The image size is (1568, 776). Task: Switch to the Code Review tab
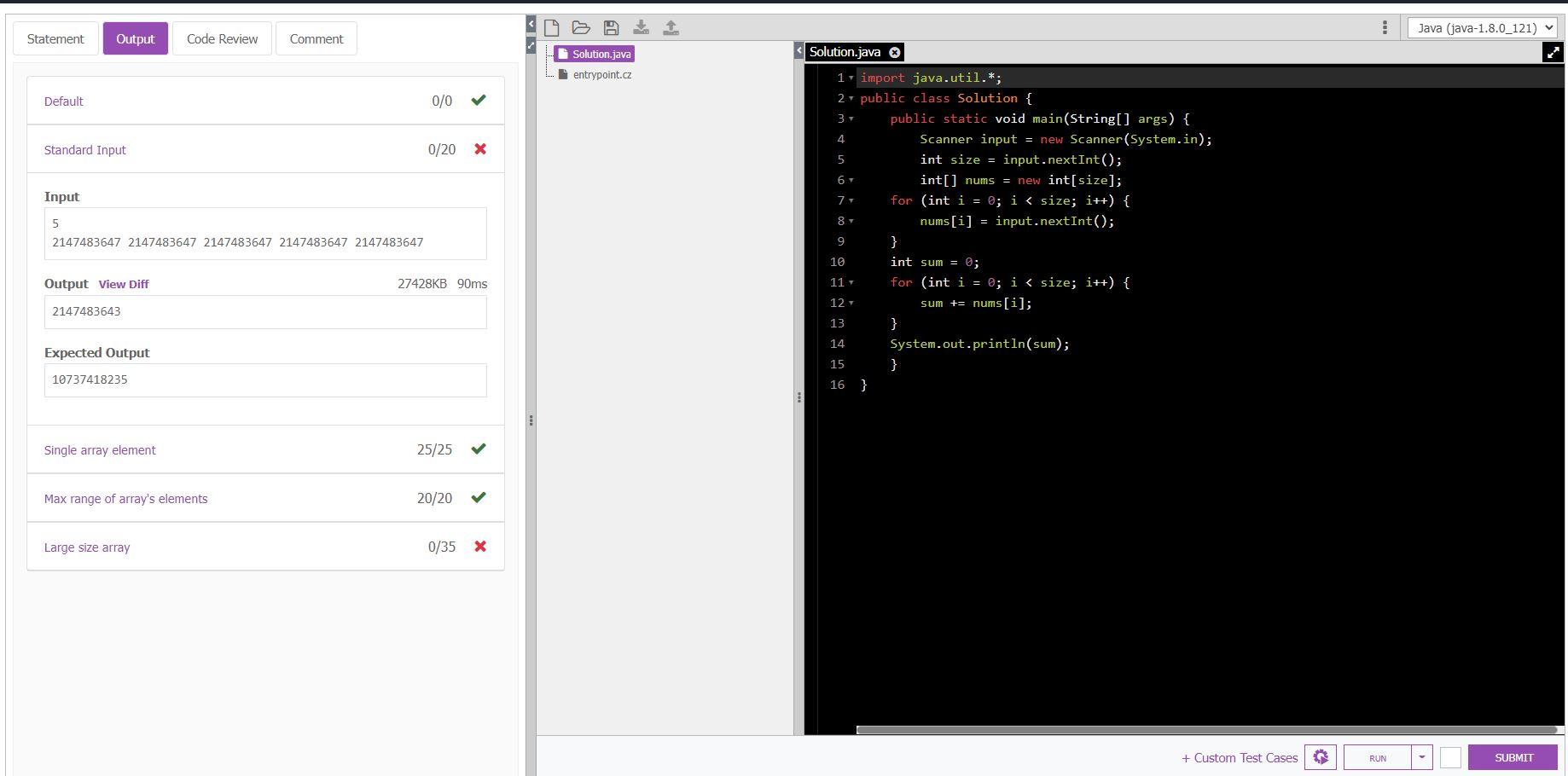click(221, 38)
